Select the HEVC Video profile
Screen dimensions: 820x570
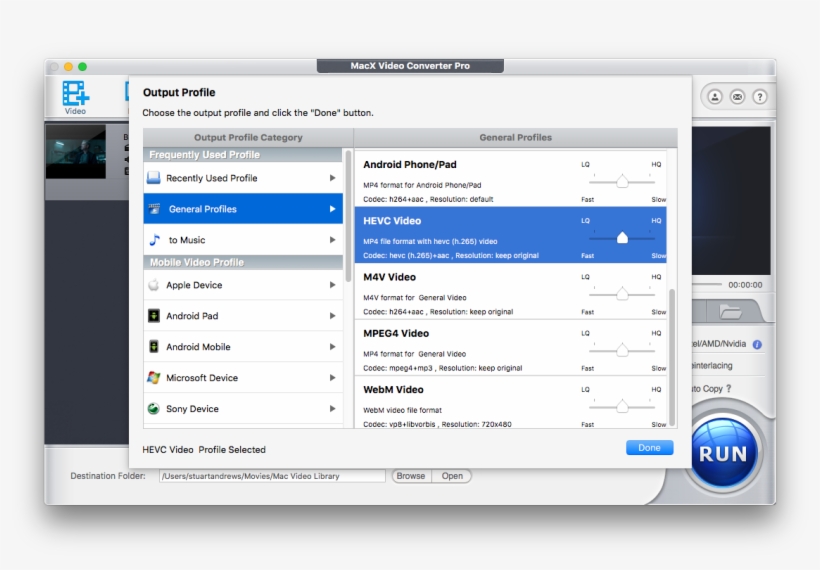[x=510, y=235]
